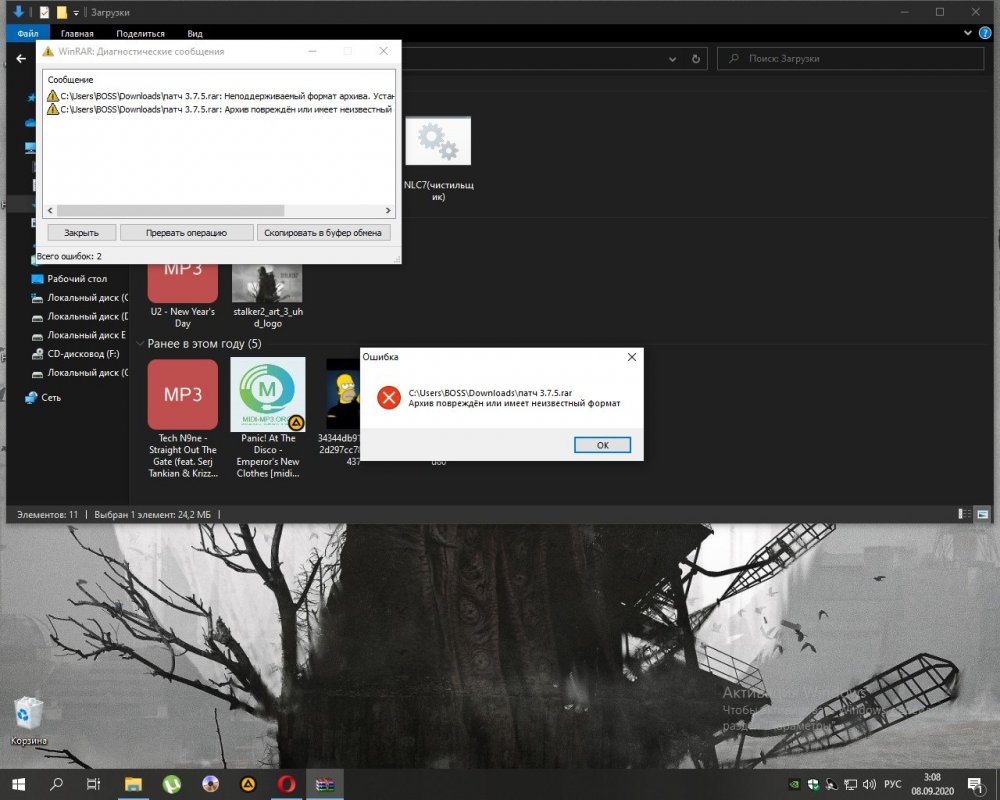Click Прервать операцию in WinRAR dialog
The image size is (1000, 800).
pyautogui.click(x=186, y=232)
